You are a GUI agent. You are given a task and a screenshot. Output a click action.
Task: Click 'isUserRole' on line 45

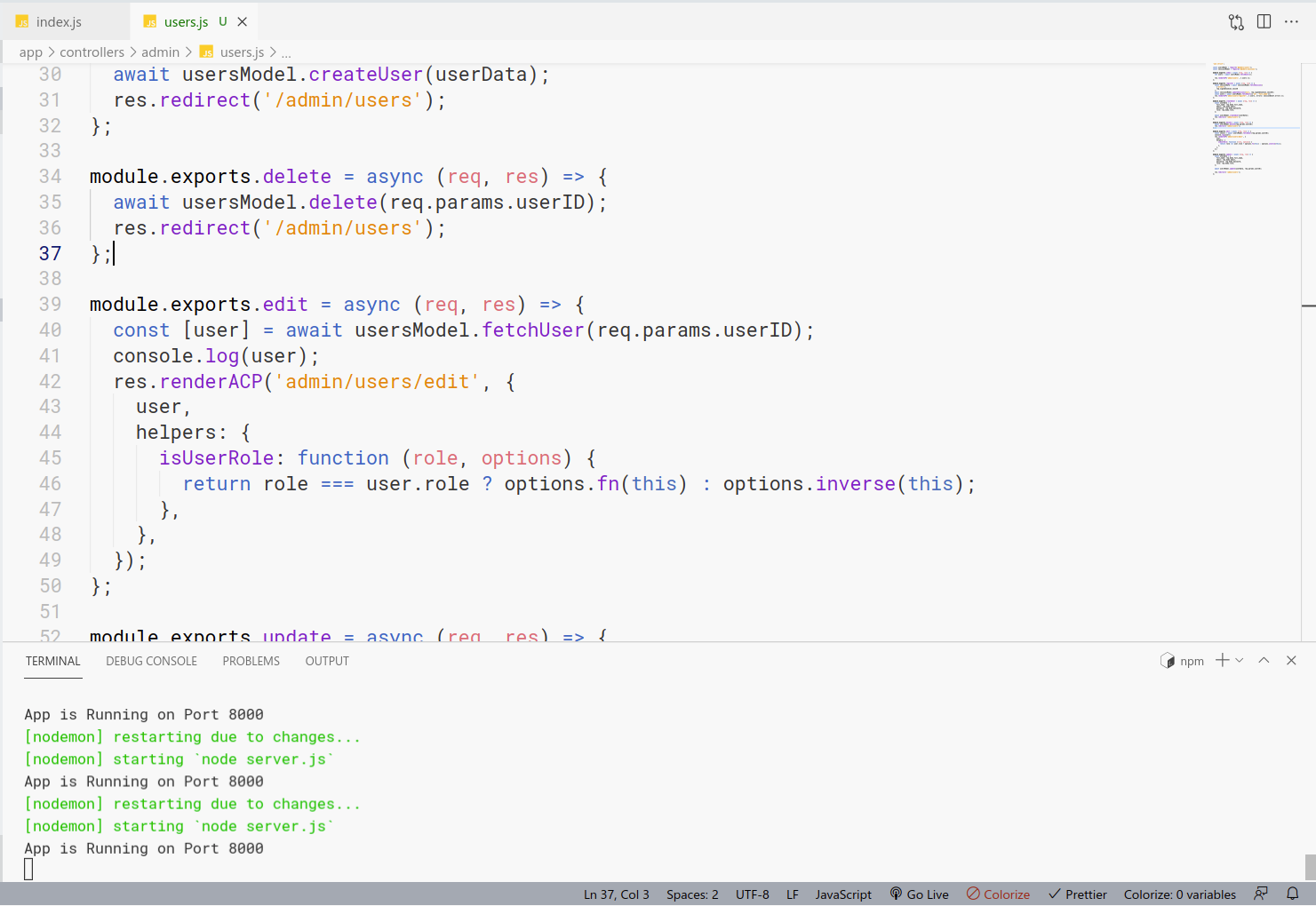217,458
